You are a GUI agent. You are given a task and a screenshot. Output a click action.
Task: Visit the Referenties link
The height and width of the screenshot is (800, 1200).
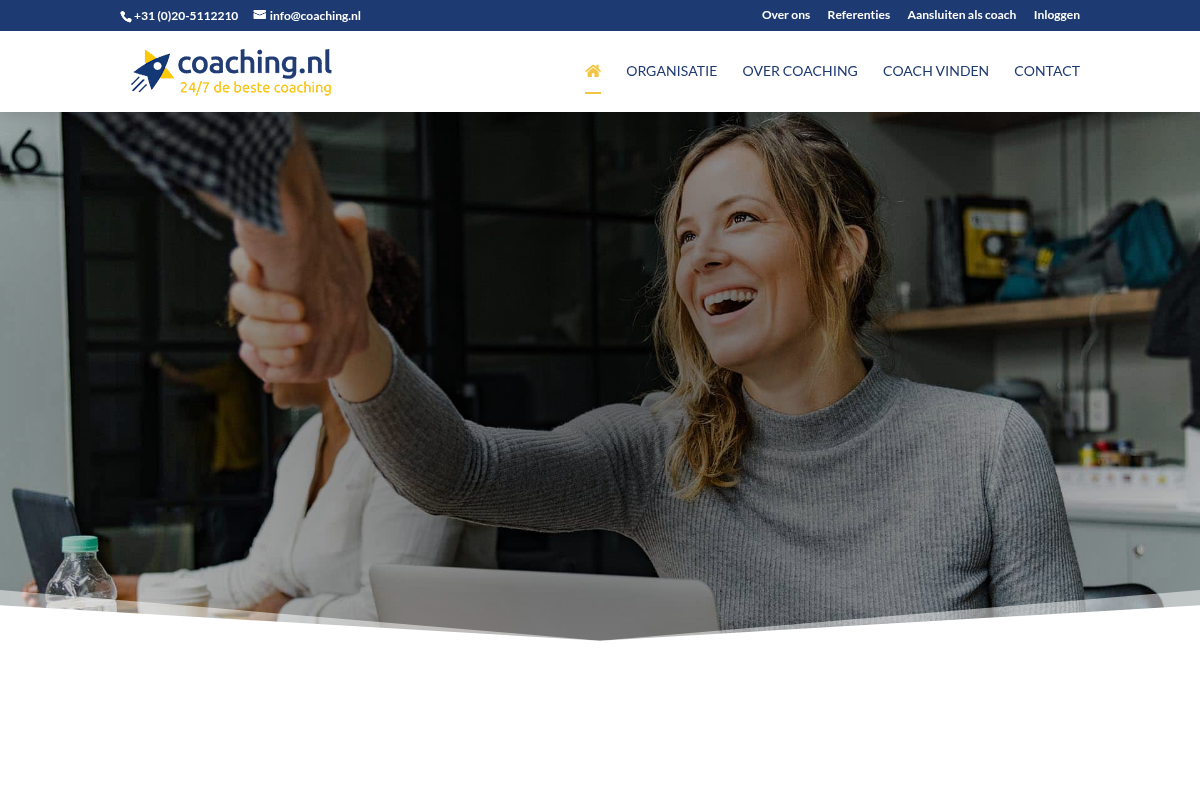pyautogui.click(x=858, y=15)
